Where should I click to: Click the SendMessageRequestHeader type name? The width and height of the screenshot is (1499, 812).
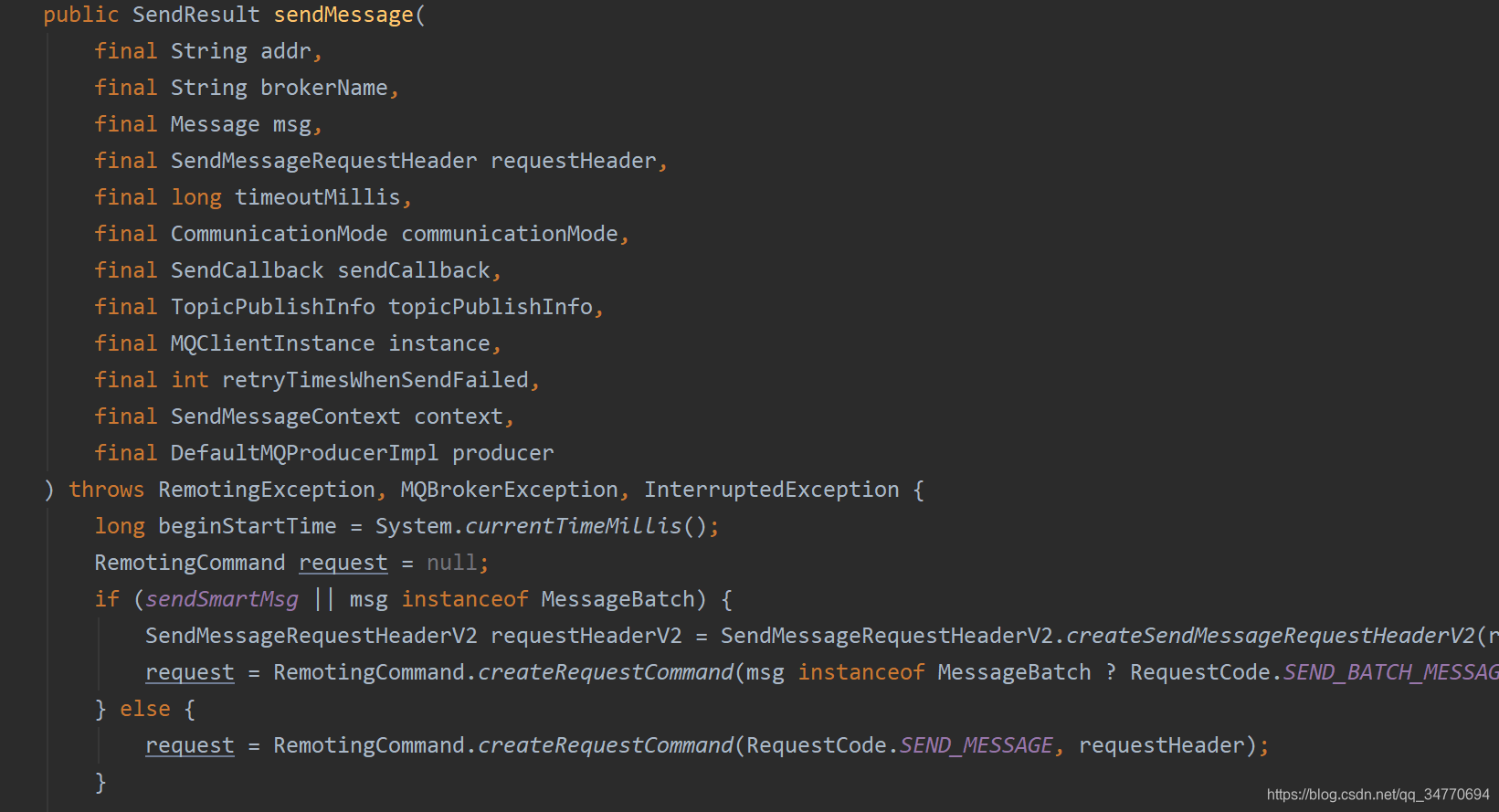pos(324,162)
